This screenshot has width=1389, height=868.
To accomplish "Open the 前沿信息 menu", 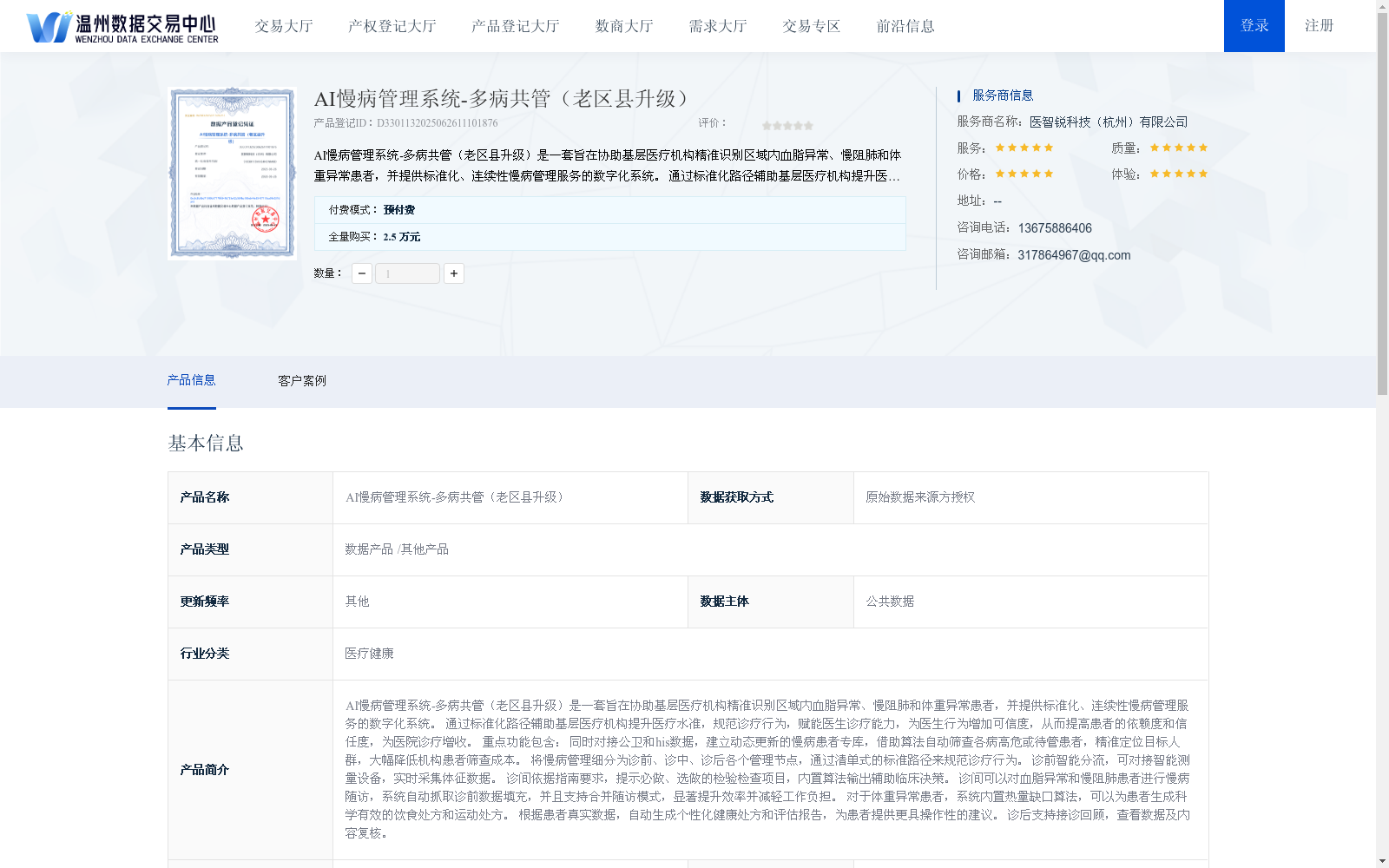I will point(905,26).
